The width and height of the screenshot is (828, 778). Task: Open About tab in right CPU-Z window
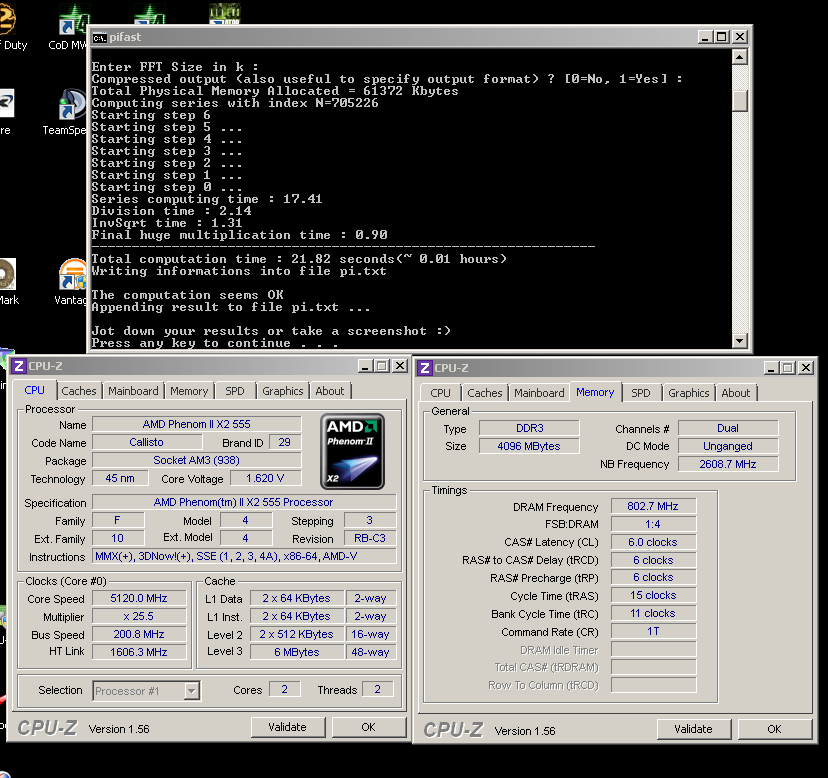(x=736, y=393)
